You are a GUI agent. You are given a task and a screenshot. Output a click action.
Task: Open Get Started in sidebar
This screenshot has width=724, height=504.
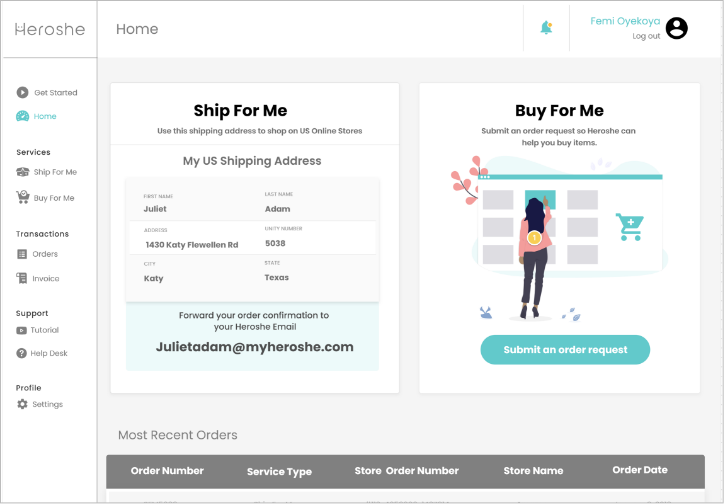[55, 93]
